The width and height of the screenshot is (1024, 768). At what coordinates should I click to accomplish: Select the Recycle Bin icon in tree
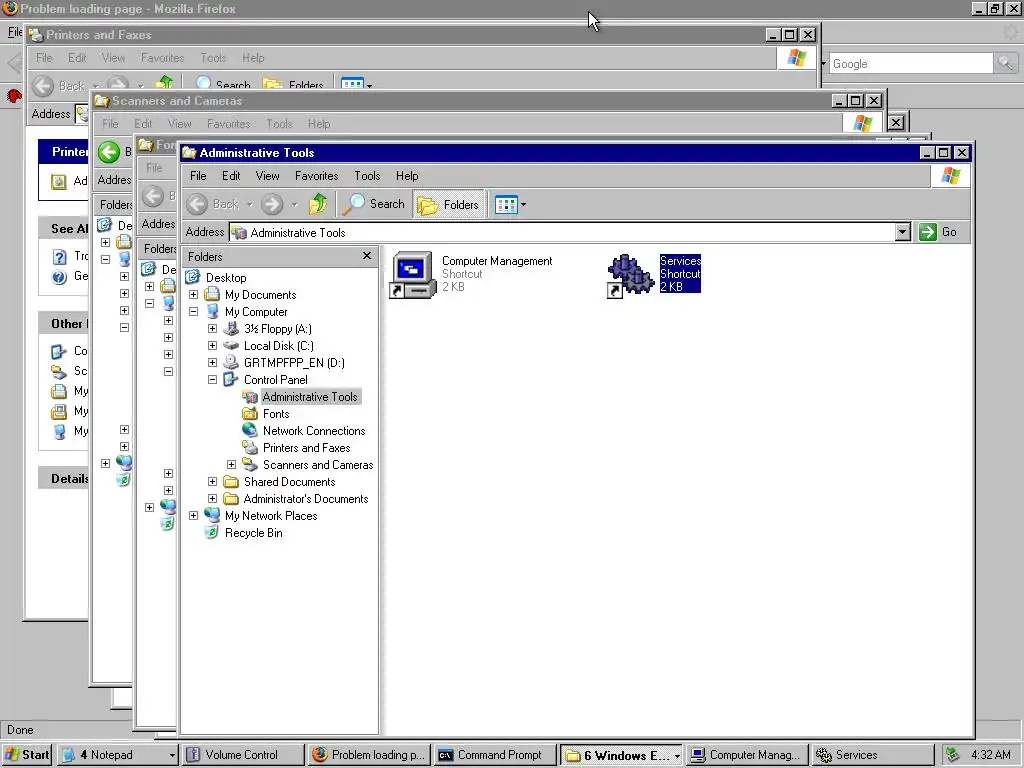point(212,532)
